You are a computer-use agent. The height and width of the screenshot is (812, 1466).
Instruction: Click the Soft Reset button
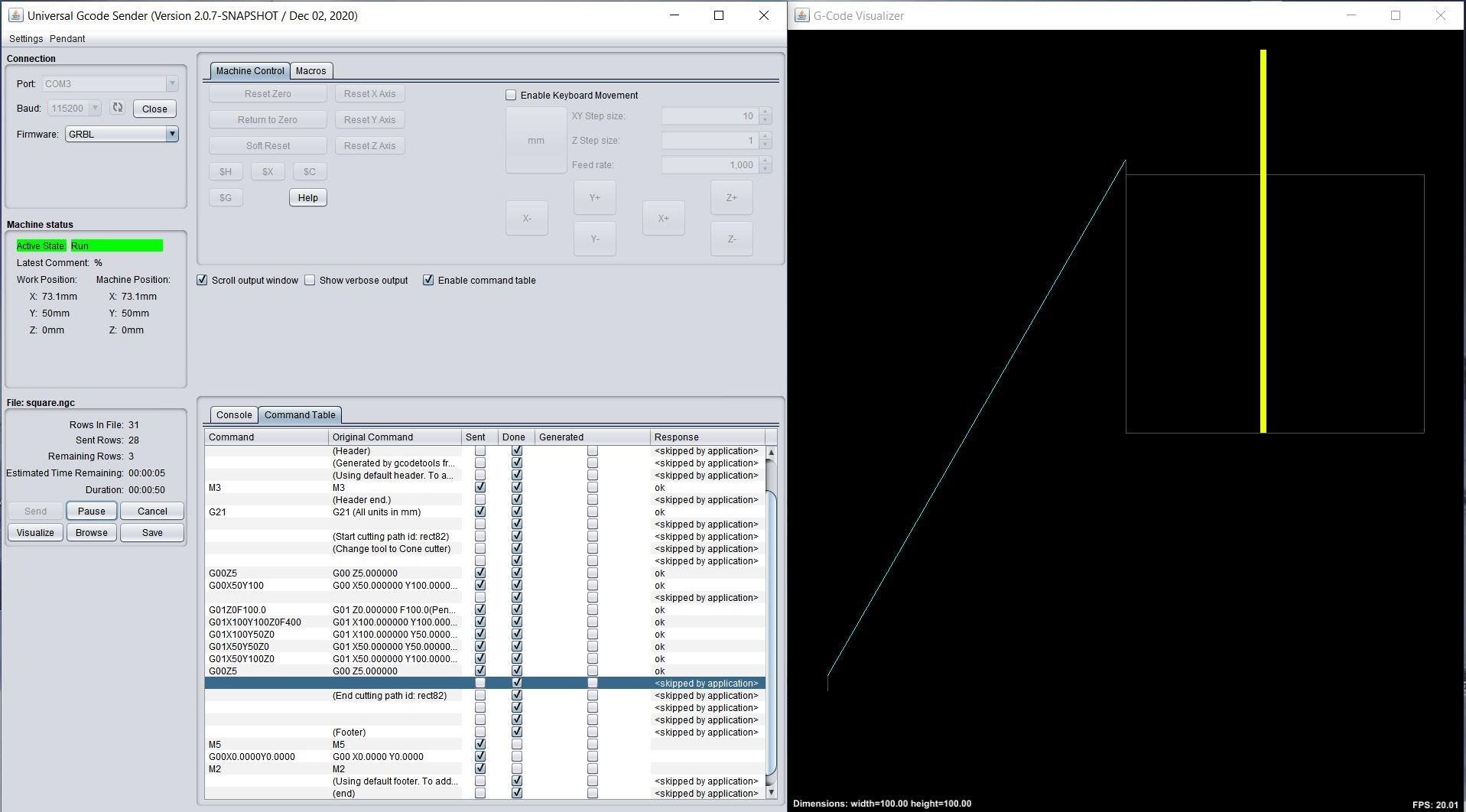pyautogui.click(x=268, y=145)
